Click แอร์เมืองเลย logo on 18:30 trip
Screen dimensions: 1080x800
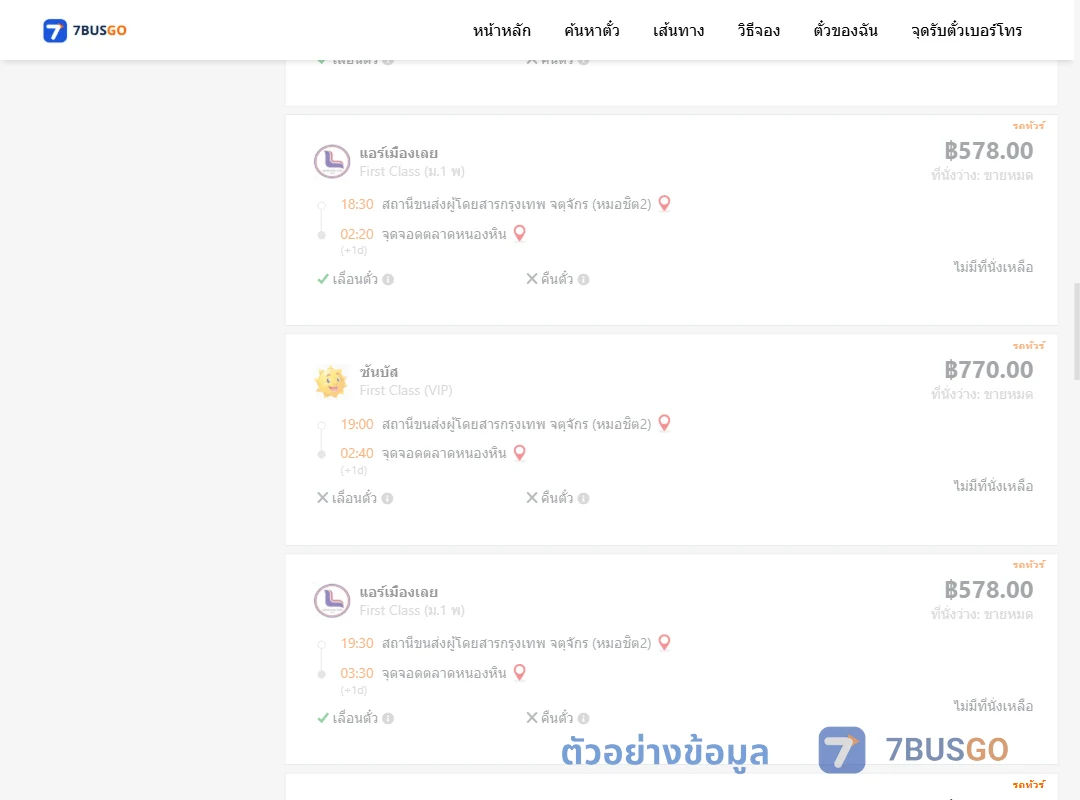tap(332, 162)
